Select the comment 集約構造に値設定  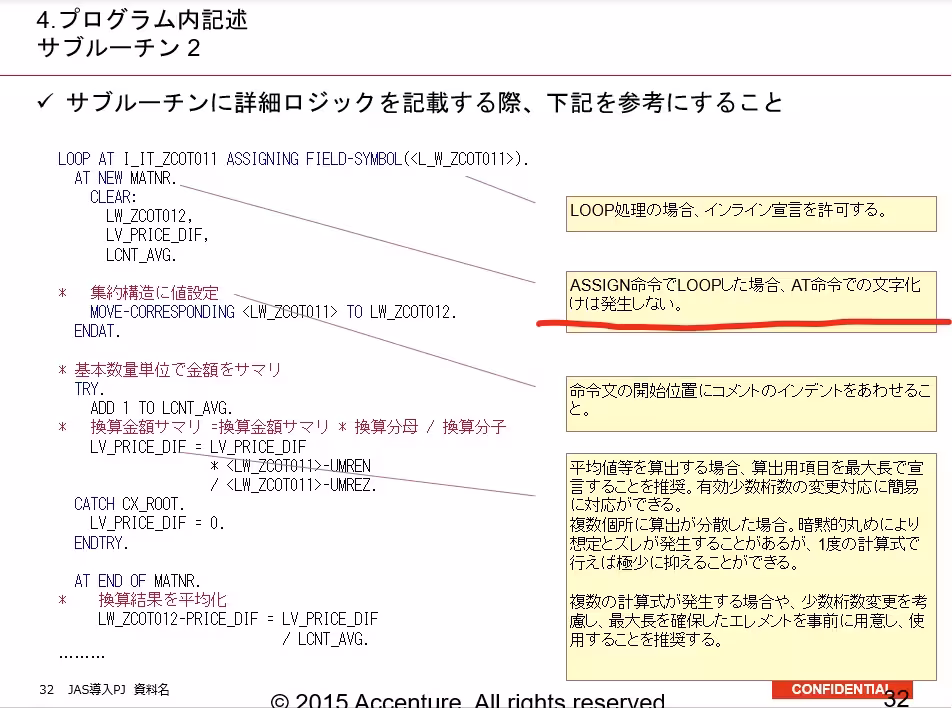click(154, 293)
